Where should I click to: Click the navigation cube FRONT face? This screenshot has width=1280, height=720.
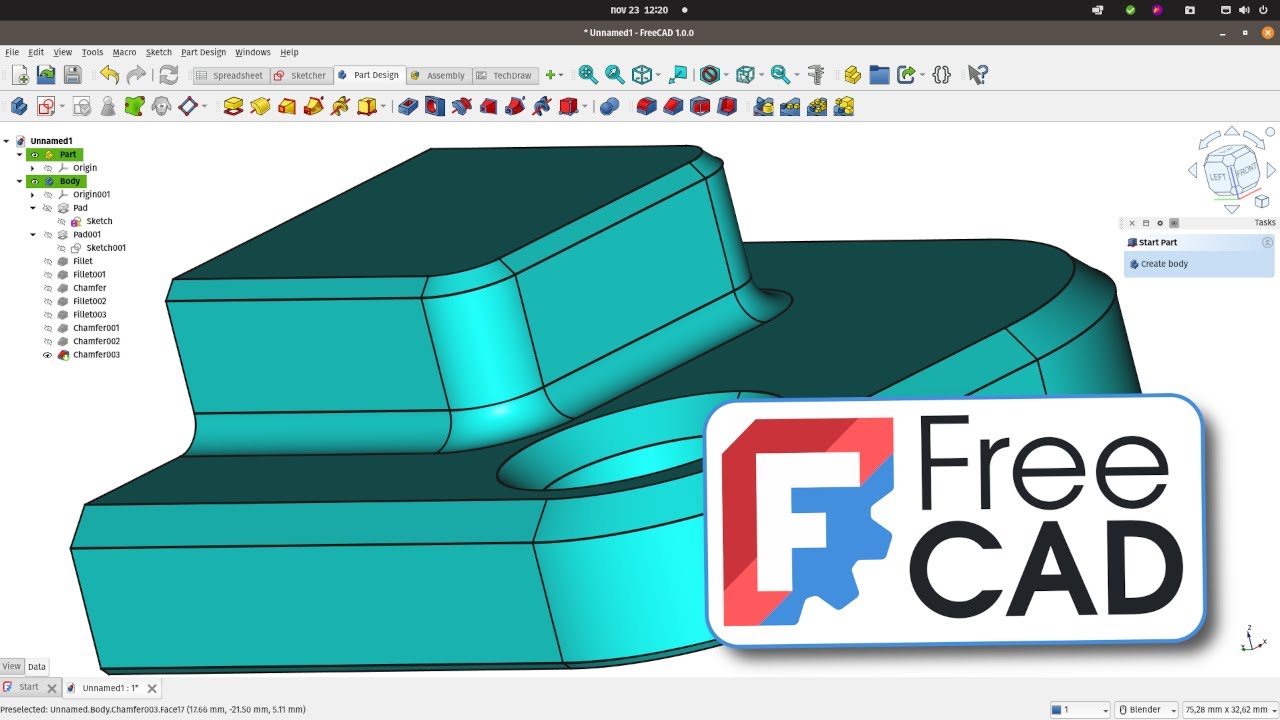(1245, 171)
